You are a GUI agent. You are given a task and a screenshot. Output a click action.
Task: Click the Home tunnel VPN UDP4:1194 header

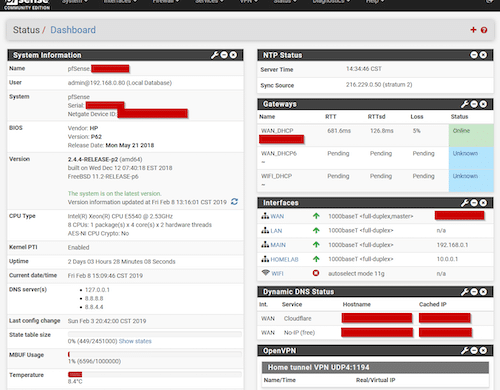coord(375,367)
